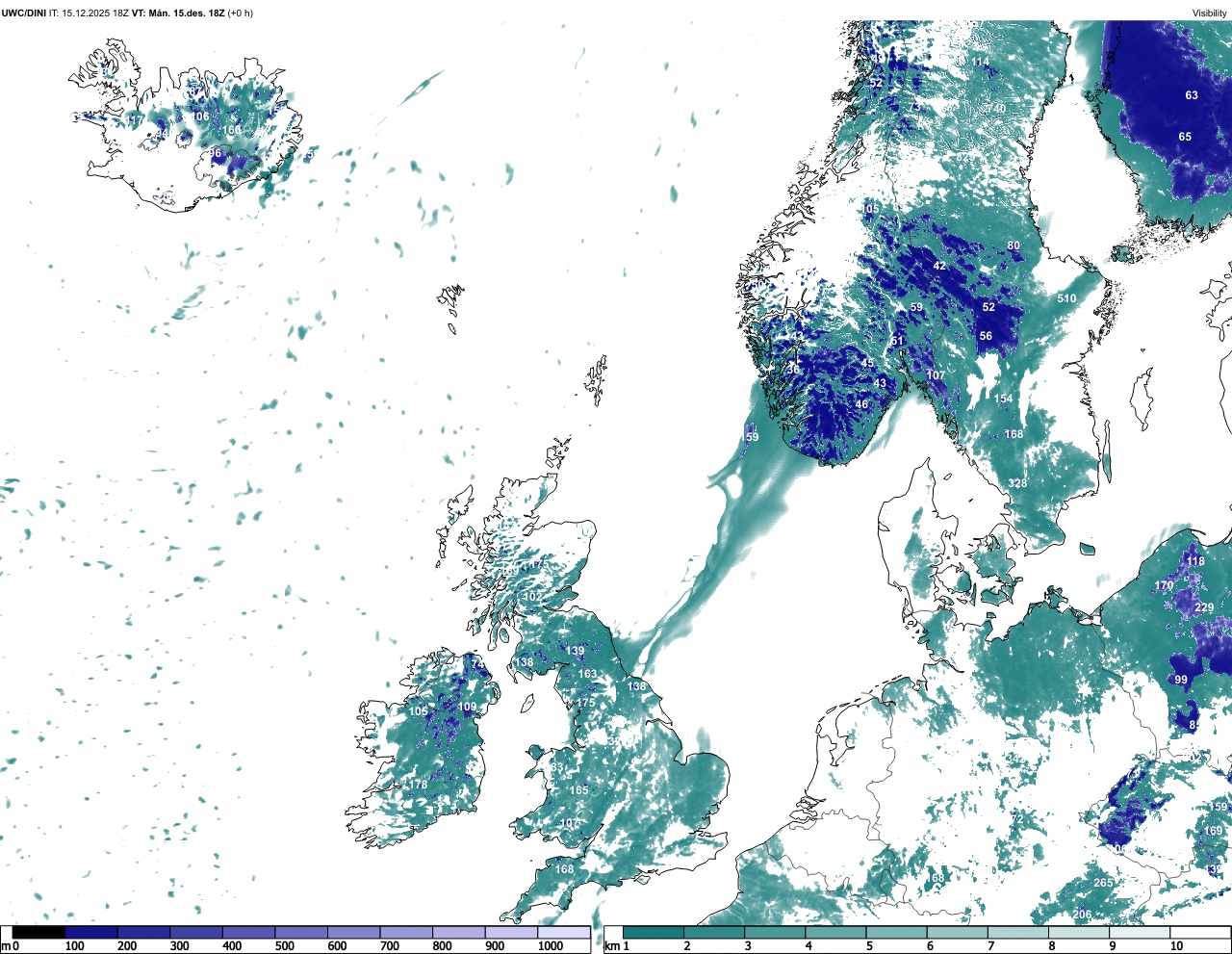Click the '740' visibility value on map
The height and width of the screenshot is (954, 1232).
[x=995, y=109]
